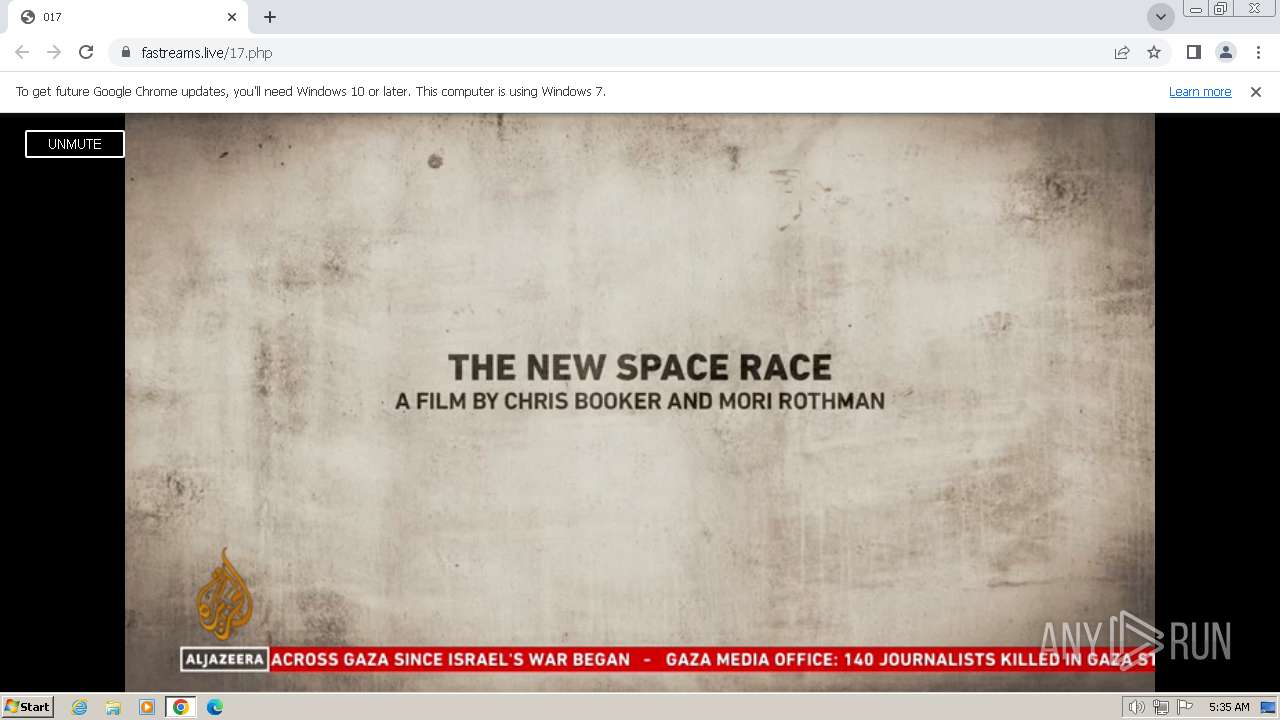Viewport: 1280px width, 720px height.
Task: Open File Explorer from taskbar
Action: point(113,707)
